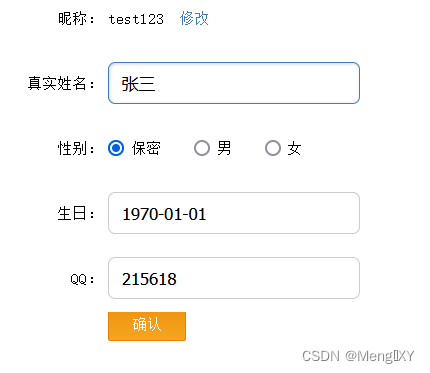Click the 生日 date input field
Image resolution: width=430 pixels, height=373 pixels.
pos(234,213)
